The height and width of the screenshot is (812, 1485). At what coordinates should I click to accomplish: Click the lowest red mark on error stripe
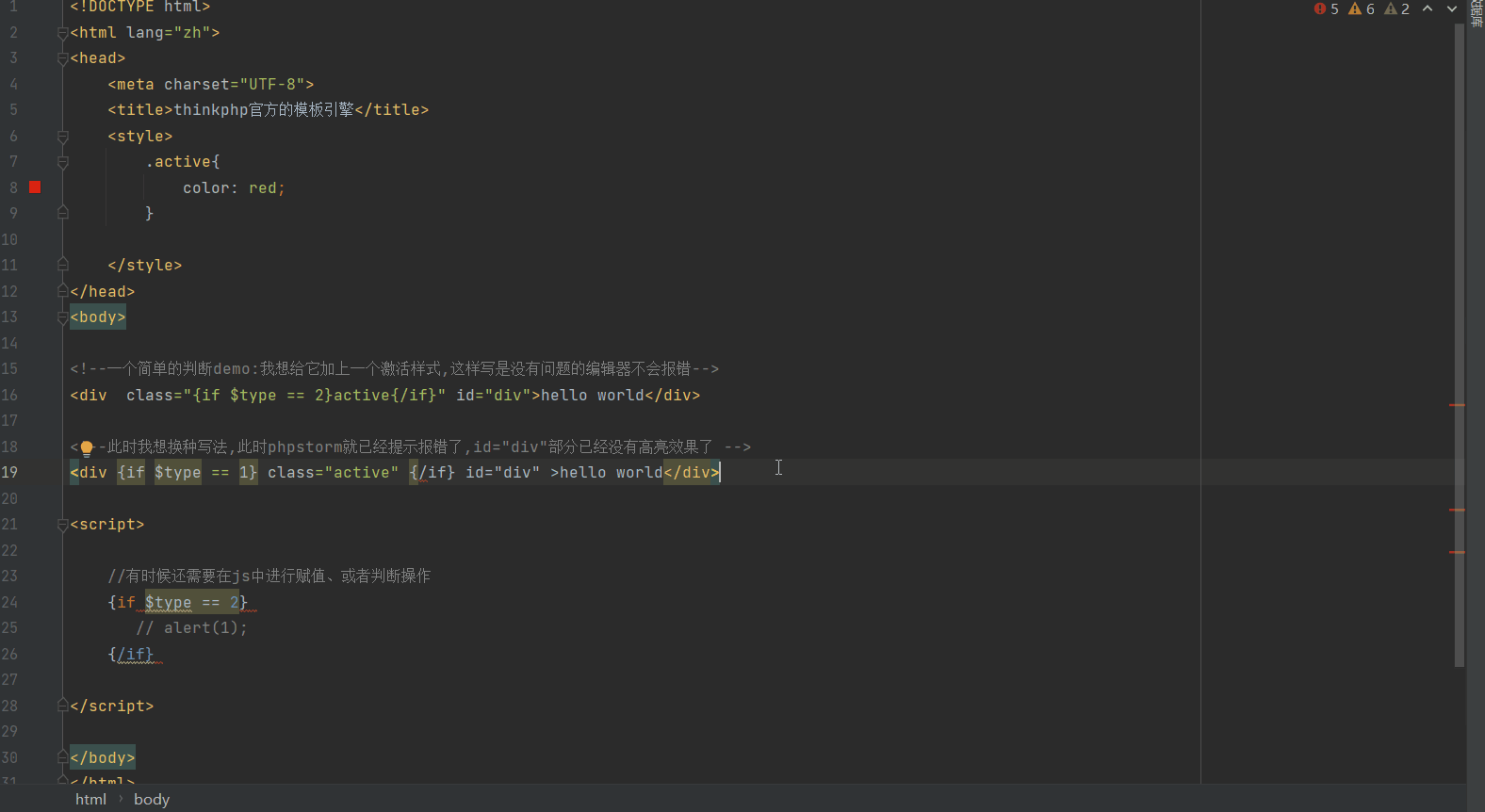(1457, 552)
